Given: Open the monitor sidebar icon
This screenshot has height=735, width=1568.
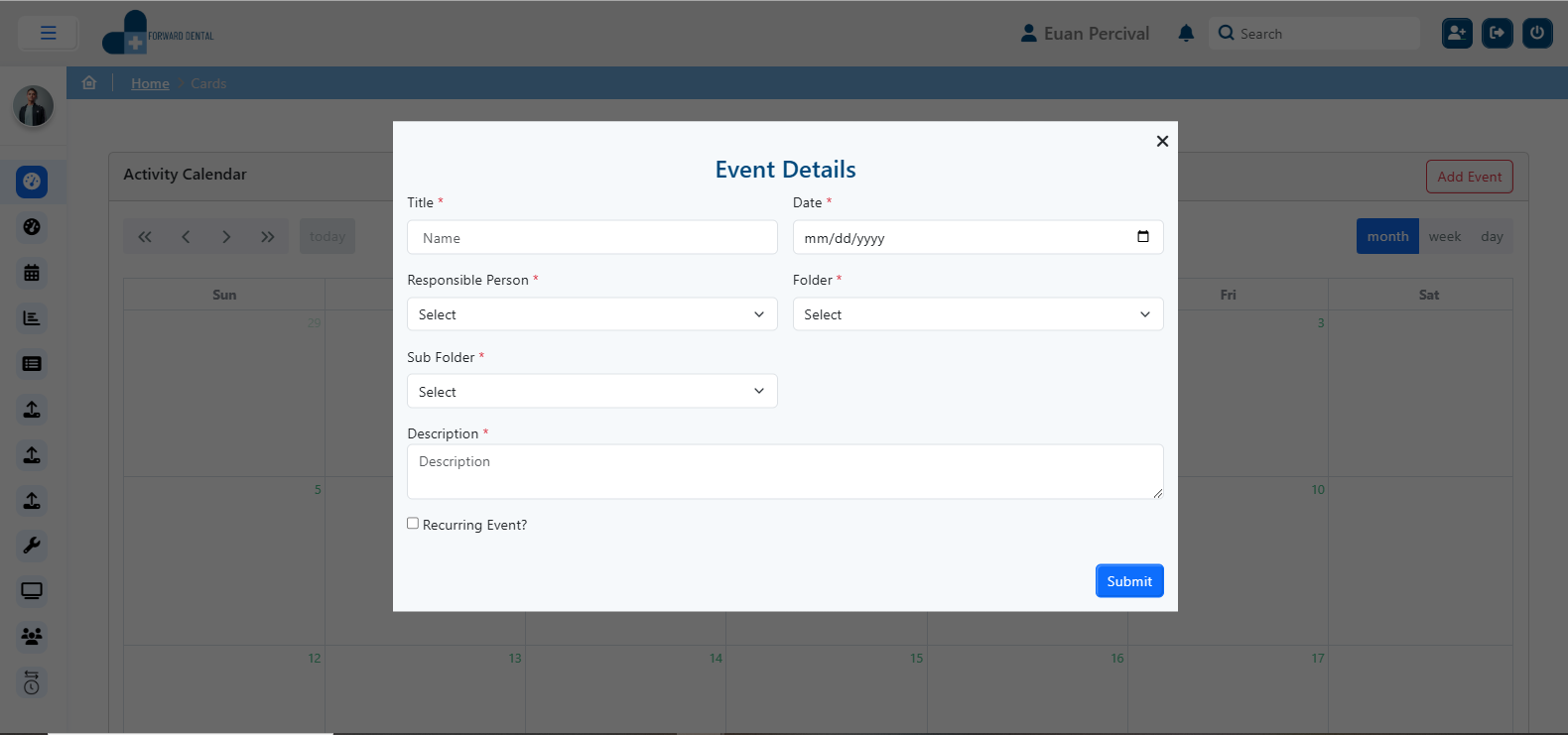Looking at the screenshot, I should coord(32,591).
